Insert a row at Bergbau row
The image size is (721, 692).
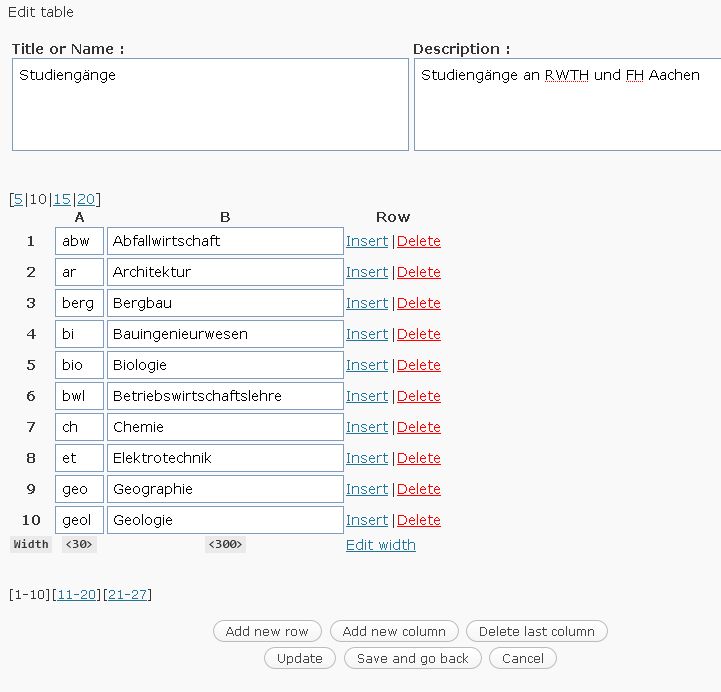pyautogui.click(x=366, y=303)
